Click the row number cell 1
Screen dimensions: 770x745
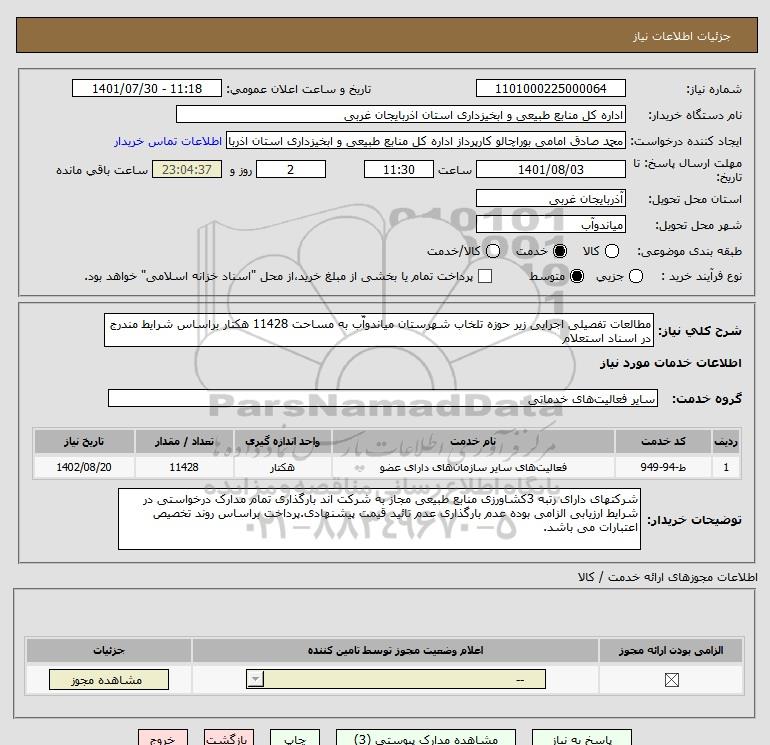coord(726,467)
